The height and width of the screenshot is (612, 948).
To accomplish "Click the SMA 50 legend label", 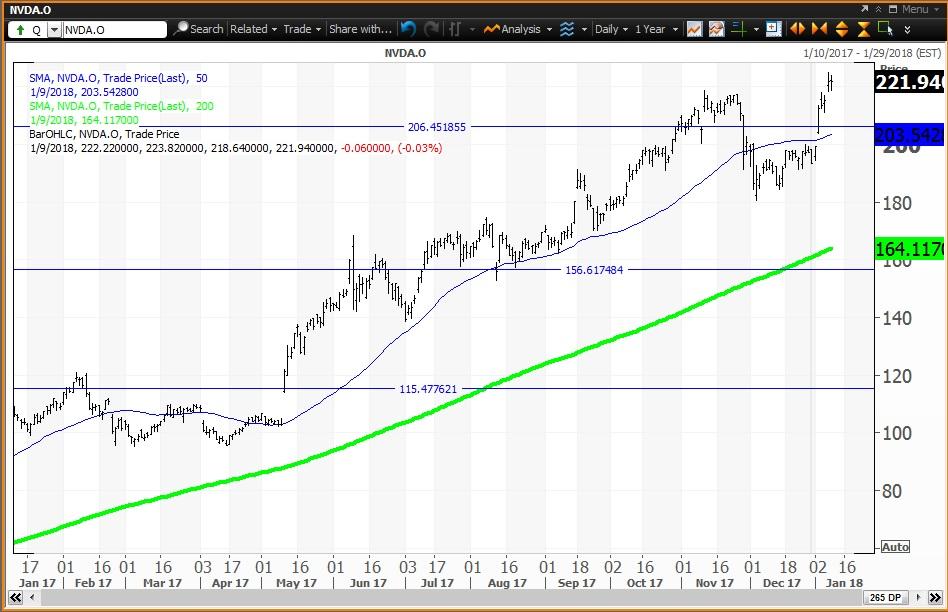I will [x=118, y=78].
